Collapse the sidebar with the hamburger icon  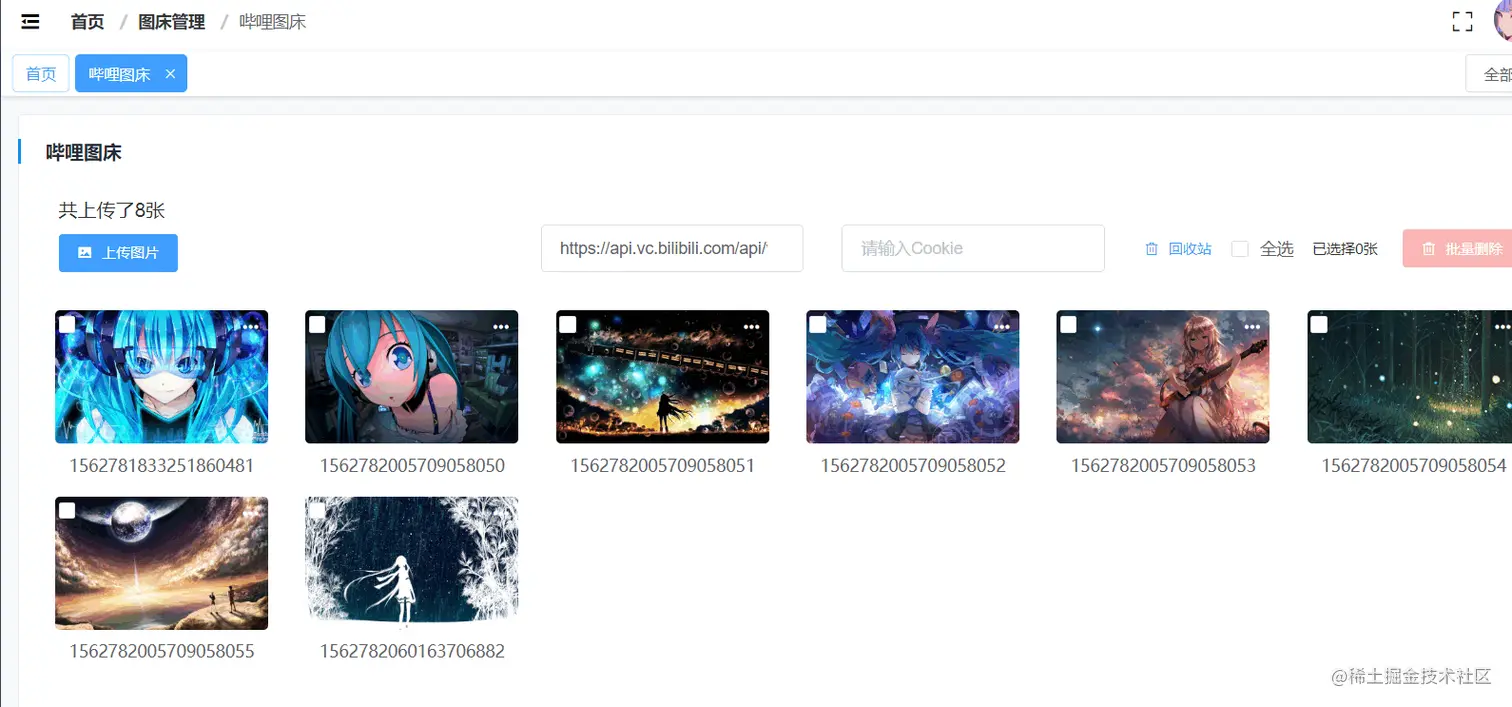pos(30,21)
